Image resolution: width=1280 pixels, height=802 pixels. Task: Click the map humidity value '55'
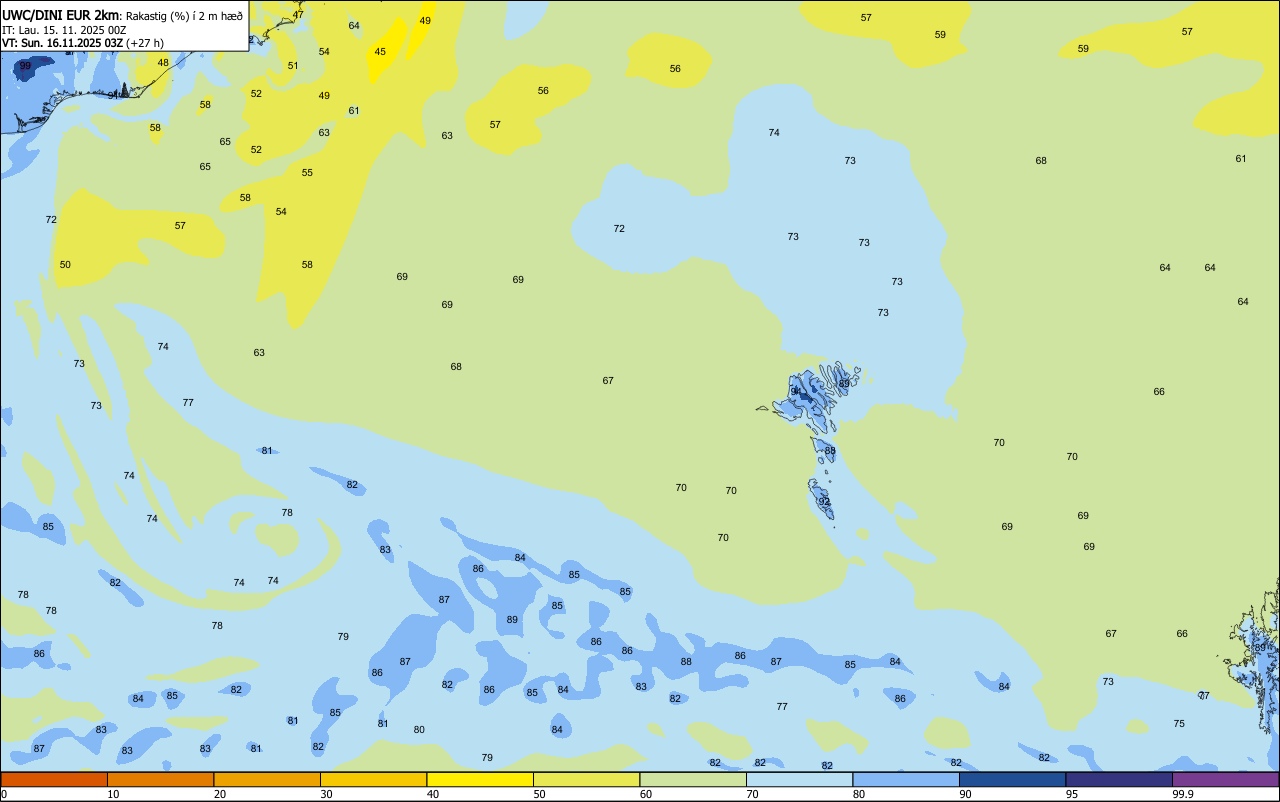307,172
